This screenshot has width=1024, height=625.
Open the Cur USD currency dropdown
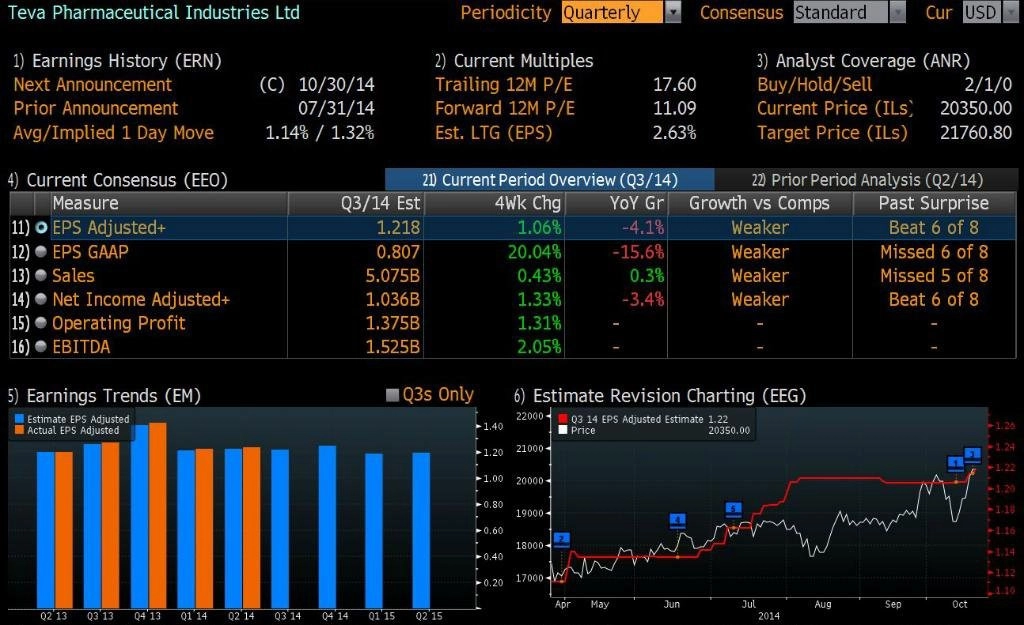coord(991,12)
